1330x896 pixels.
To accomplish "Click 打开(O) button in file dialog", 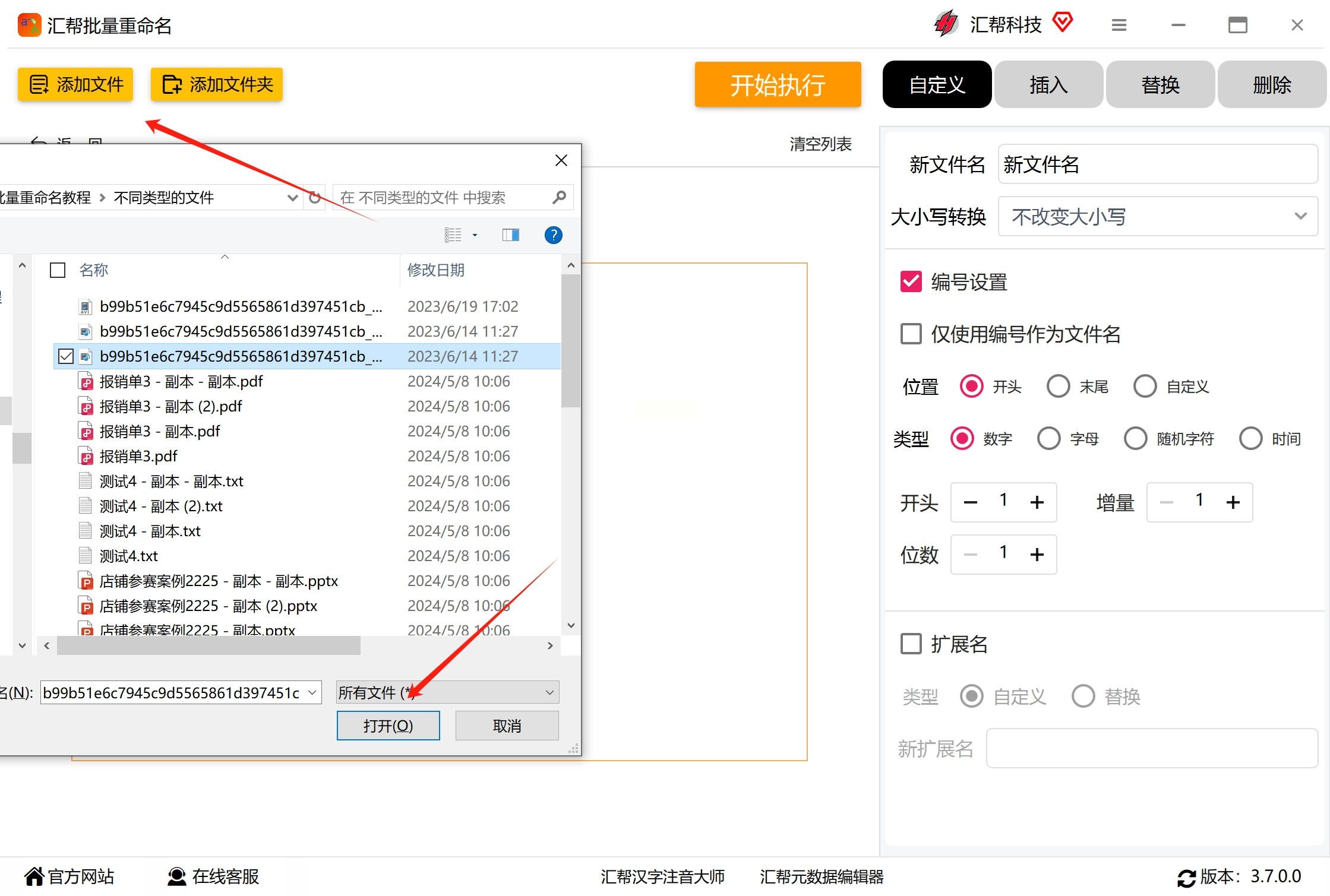I will click(388, 726).
